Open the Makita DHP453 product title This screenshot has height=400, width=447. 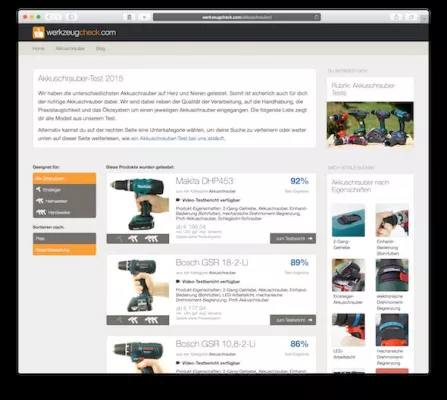204,181
